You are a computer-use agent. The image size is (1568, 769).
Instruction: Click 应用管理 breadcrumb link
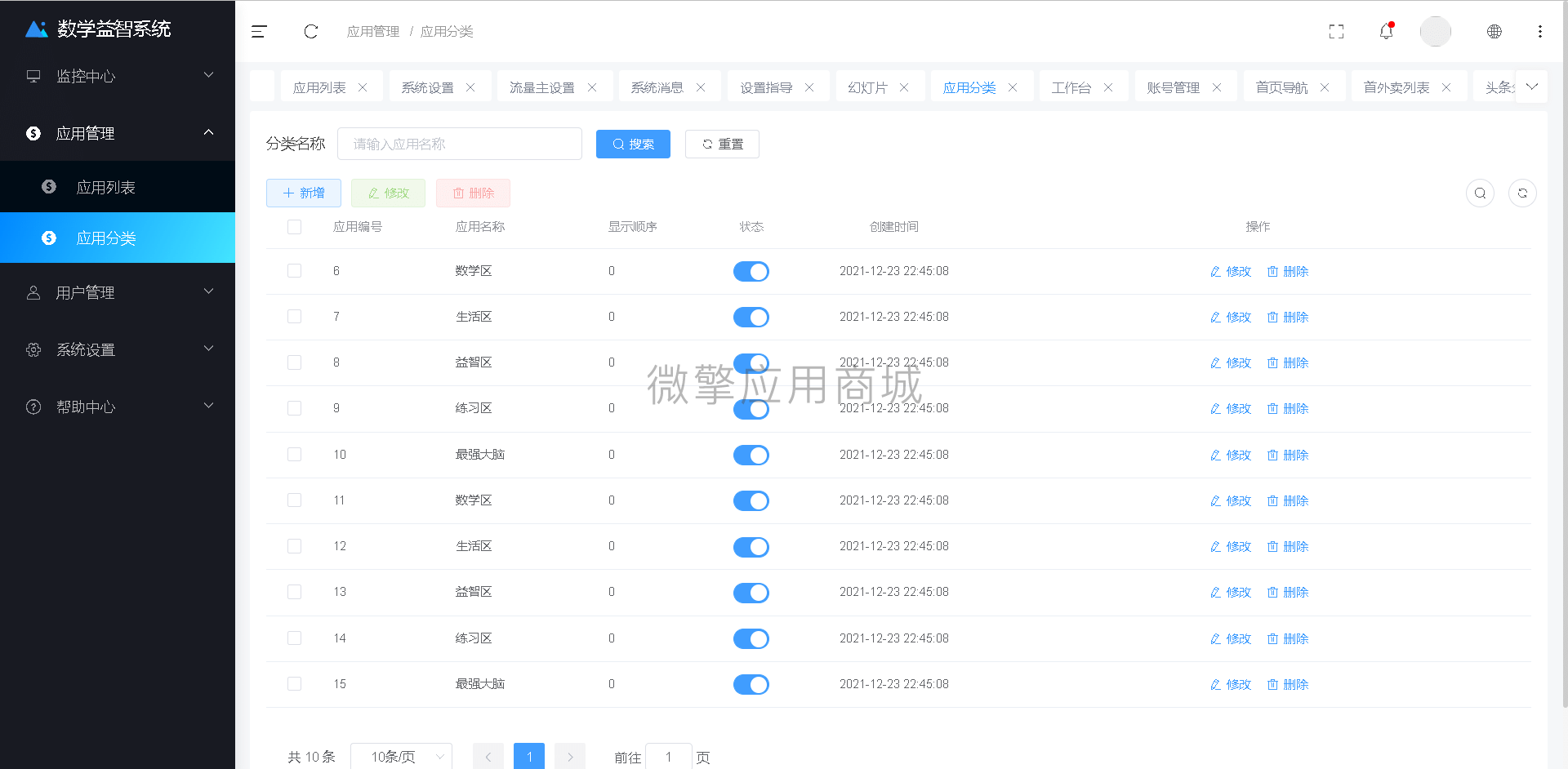click(373, 31)
